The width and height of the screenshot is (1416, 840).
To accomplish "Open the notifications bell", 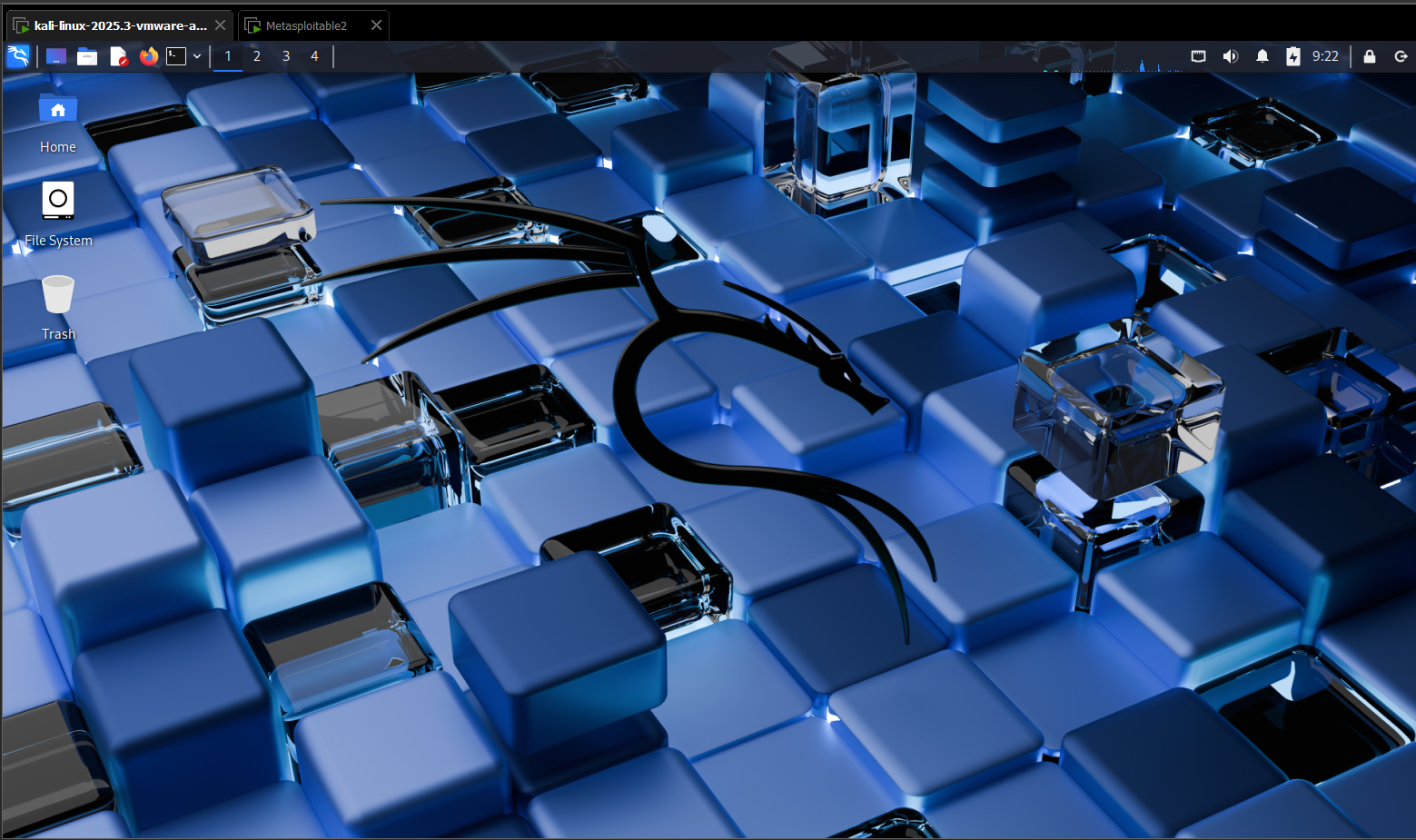I will tap(1262, 56).
